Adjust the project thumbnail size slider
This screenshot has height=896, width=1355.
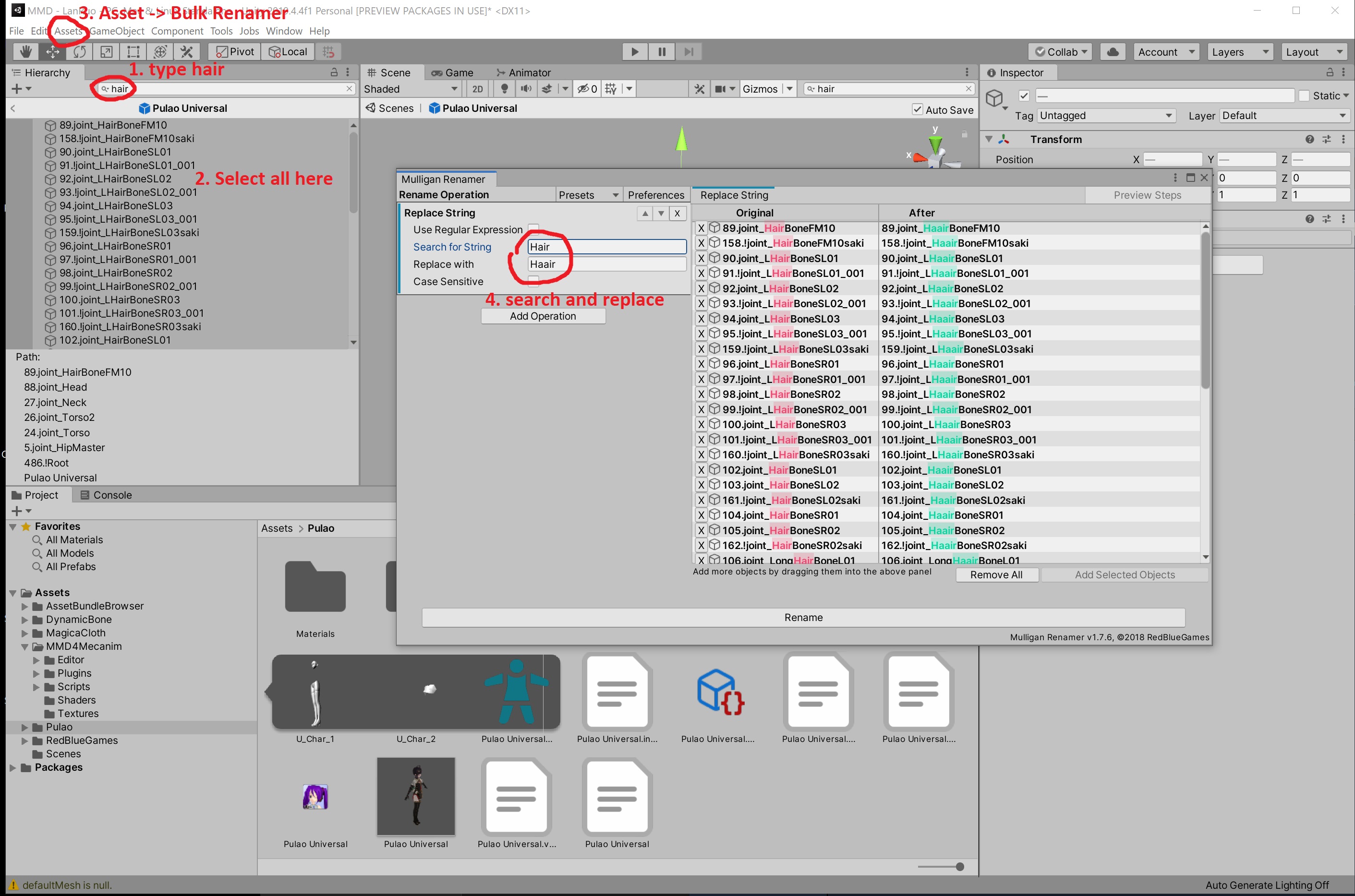coord(959,866)
